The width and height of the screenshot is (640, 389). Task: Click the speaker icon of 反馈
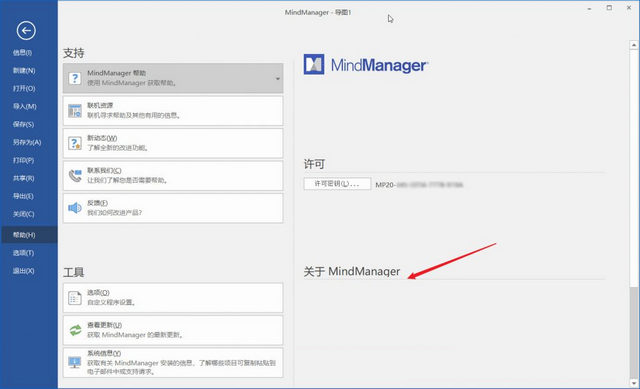coord(75,208)
